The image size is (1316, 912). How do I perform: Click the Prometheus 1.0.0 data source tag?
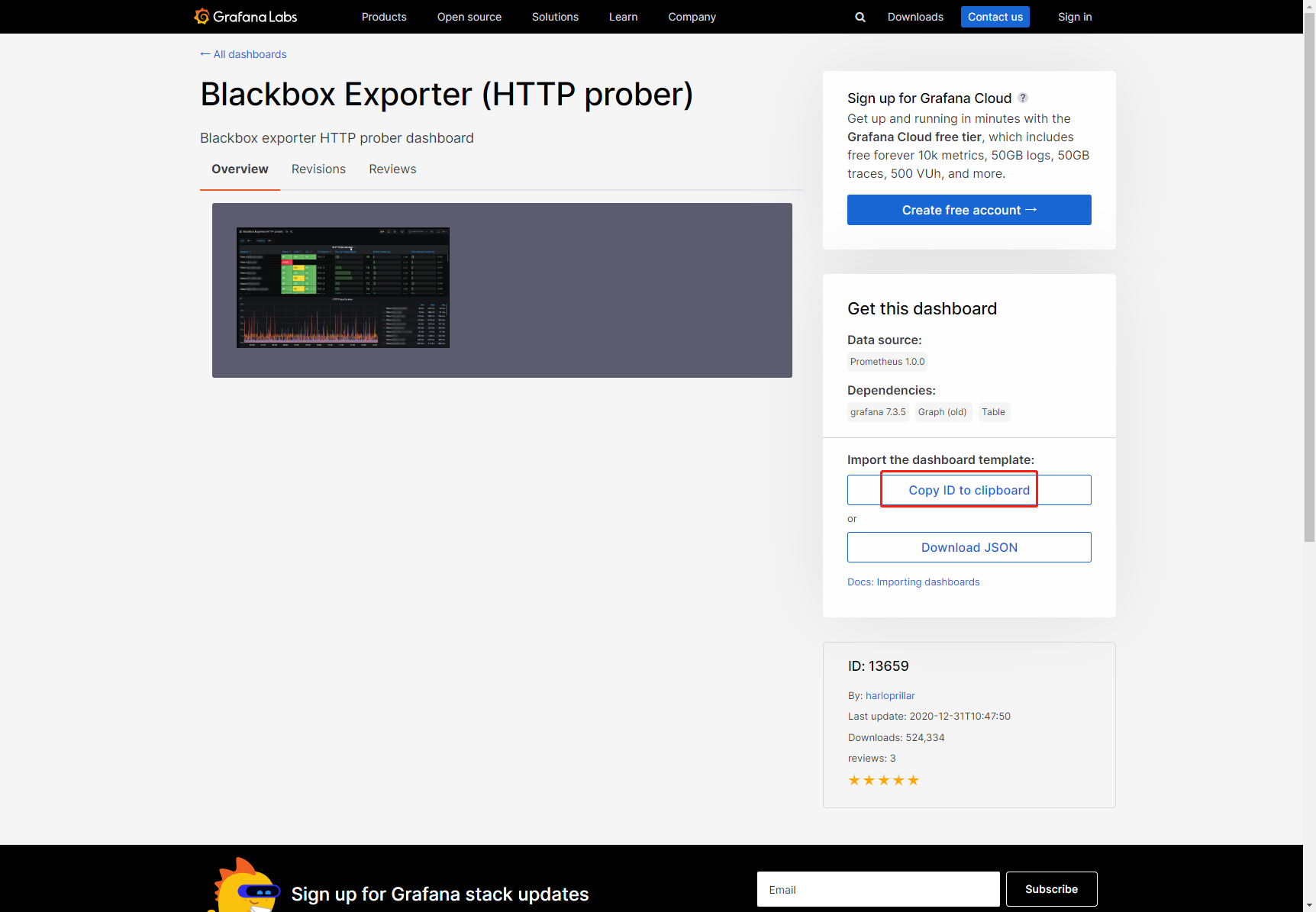(x=888, y=362)
